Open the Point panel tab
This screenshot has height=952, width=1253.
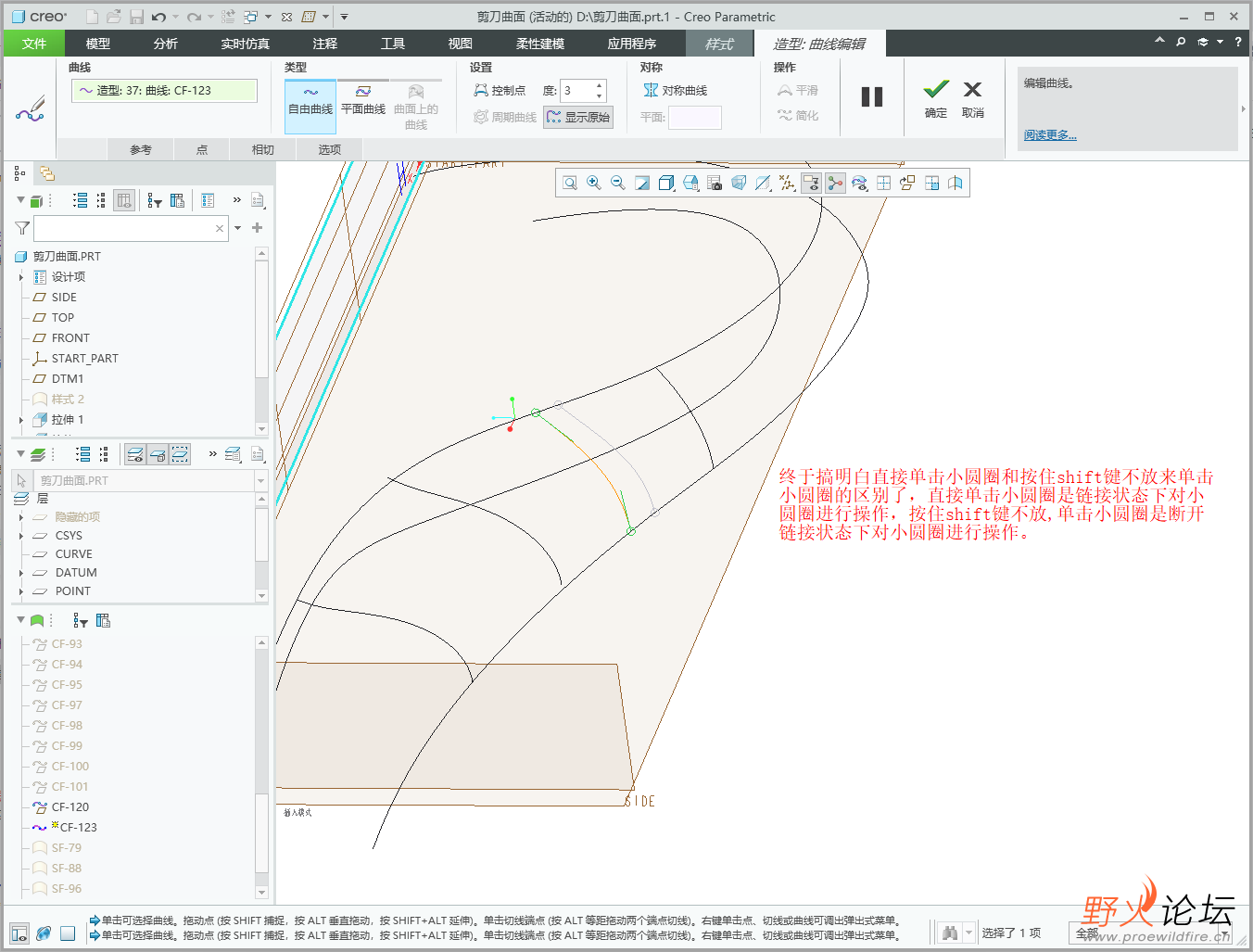pos(202,149)
